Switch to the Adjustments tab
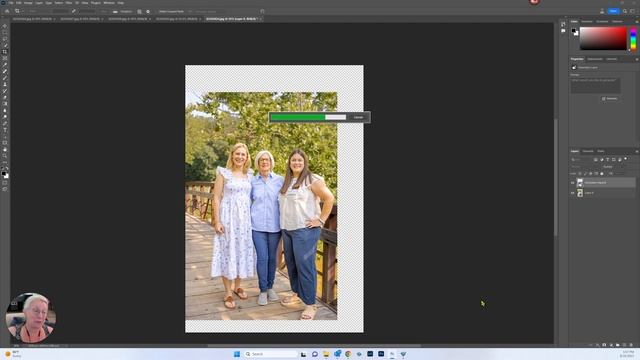The image size is (640, 360). 595,59
